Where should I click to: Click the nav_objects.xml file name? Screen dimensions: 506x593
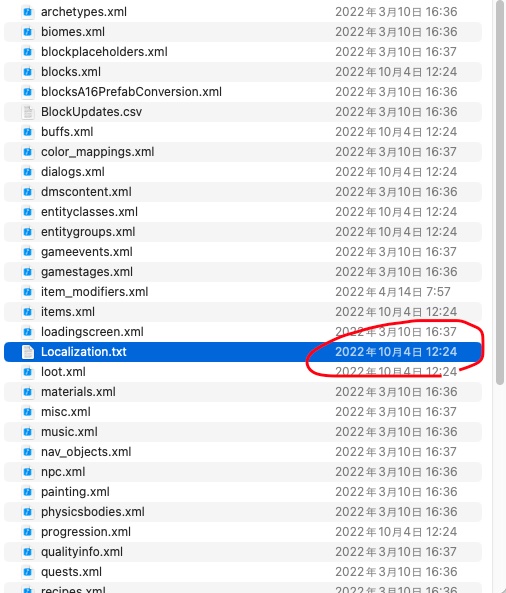click(86, 452)
